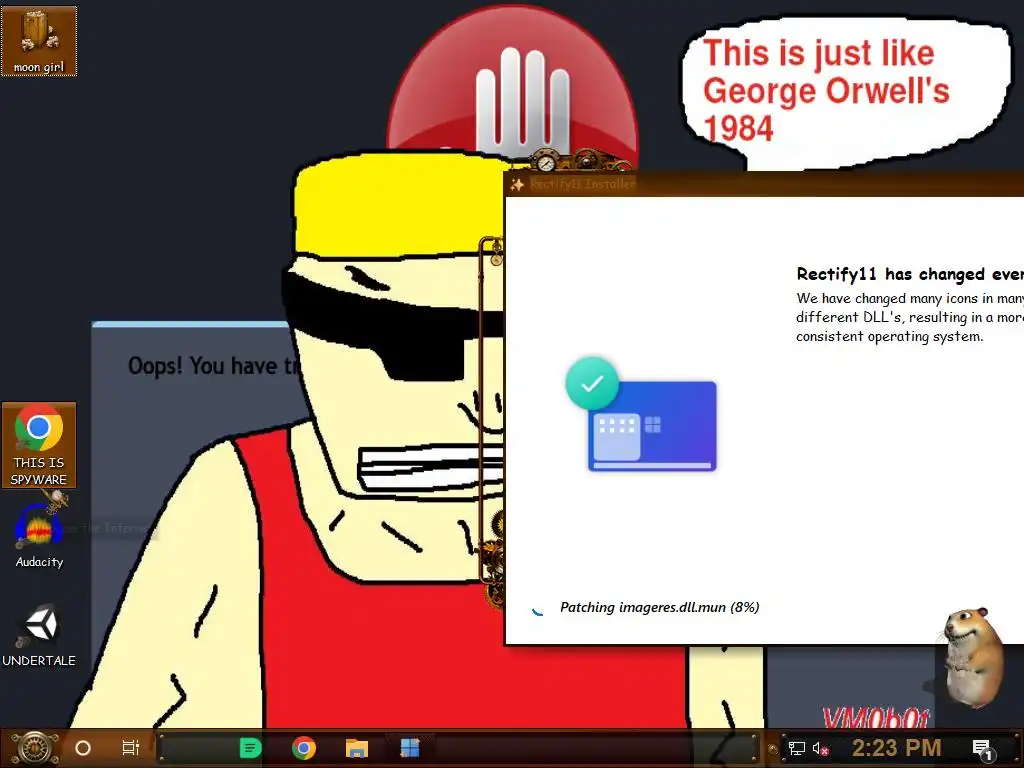
Task: Open the green chat app on the taskbar
Action: click(x=251, y=748)
